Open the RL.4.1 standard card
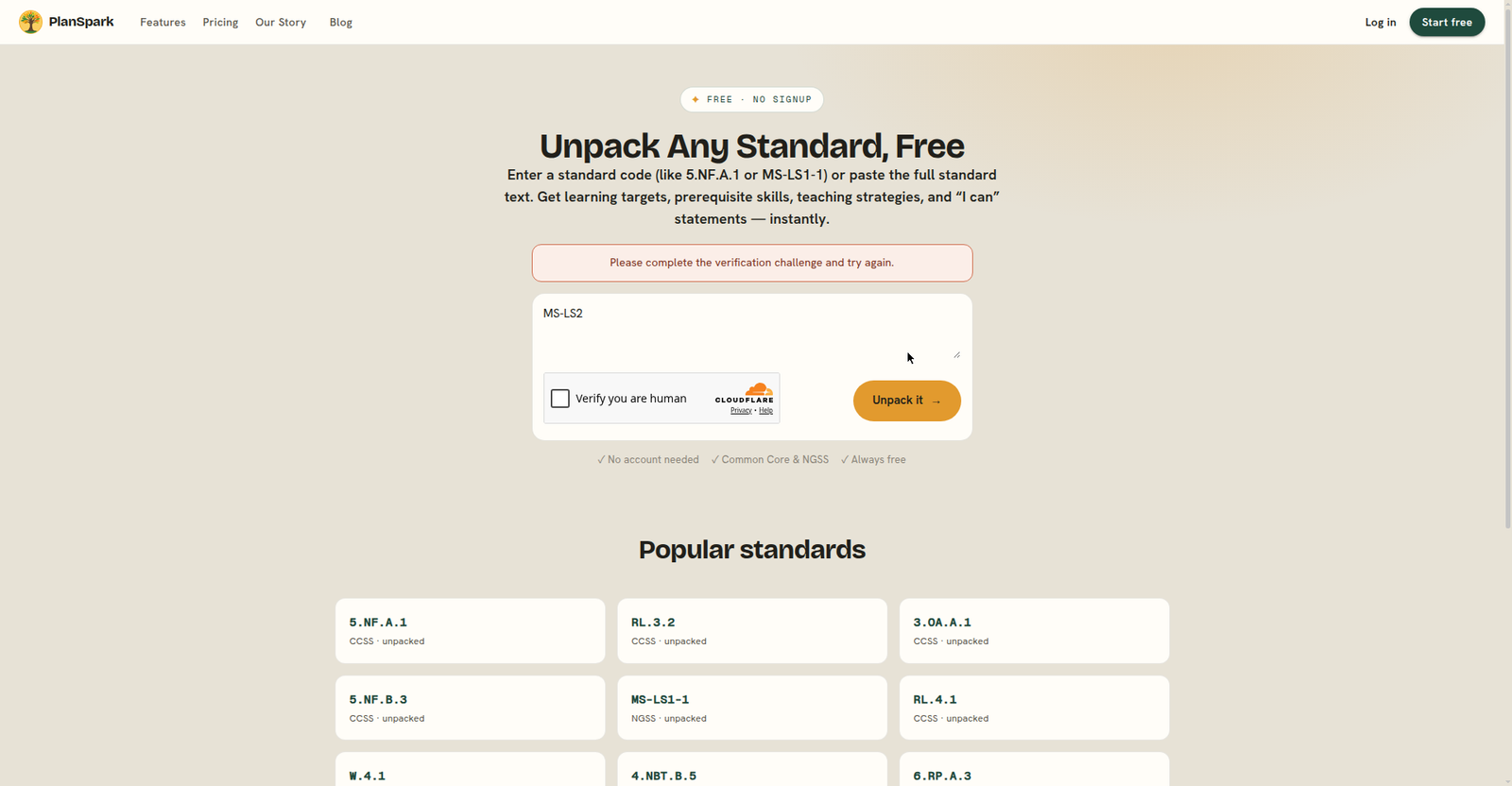The height and width of the screenshot is (786, 1512). 1034,708
